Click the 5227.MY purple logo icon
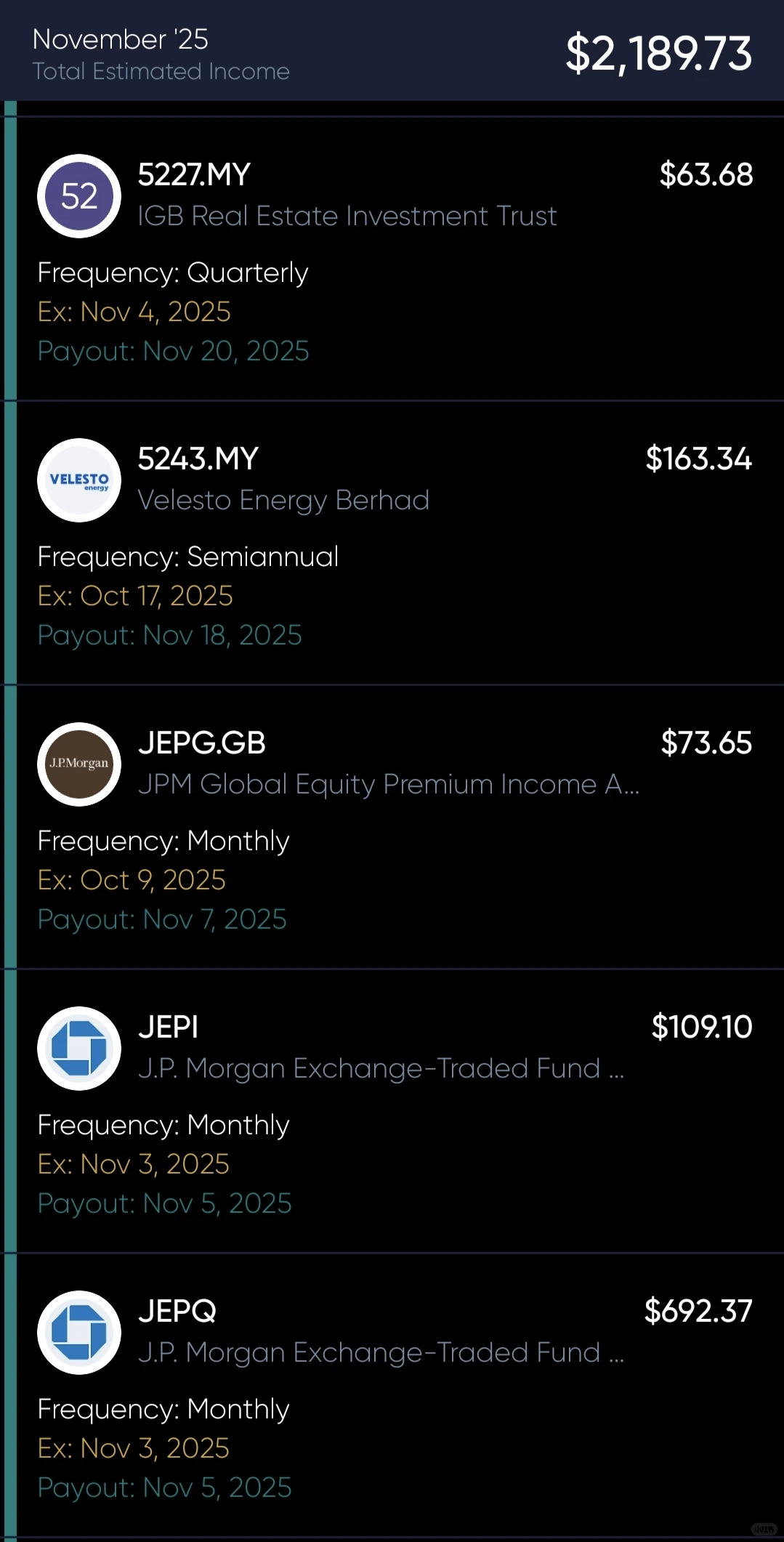Viewport: 784px width, 1542px height. (x=79, y=196)
